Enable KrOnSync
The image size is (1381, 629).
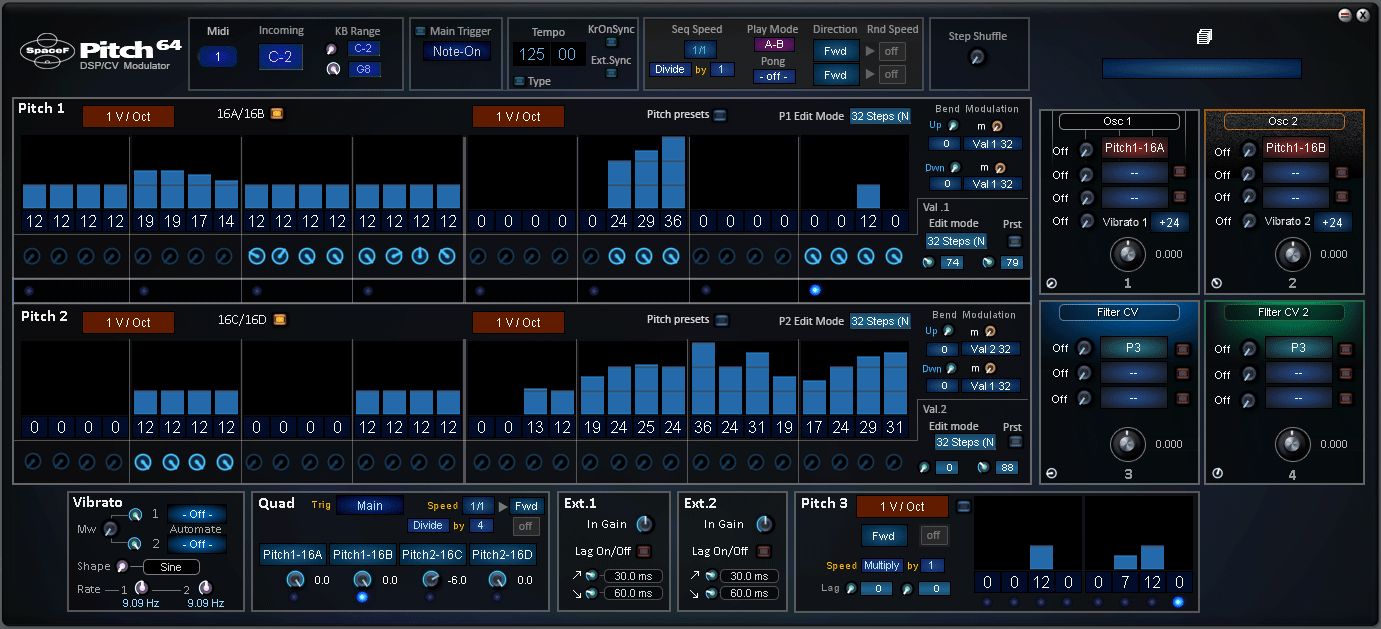(x=611, y=43)
